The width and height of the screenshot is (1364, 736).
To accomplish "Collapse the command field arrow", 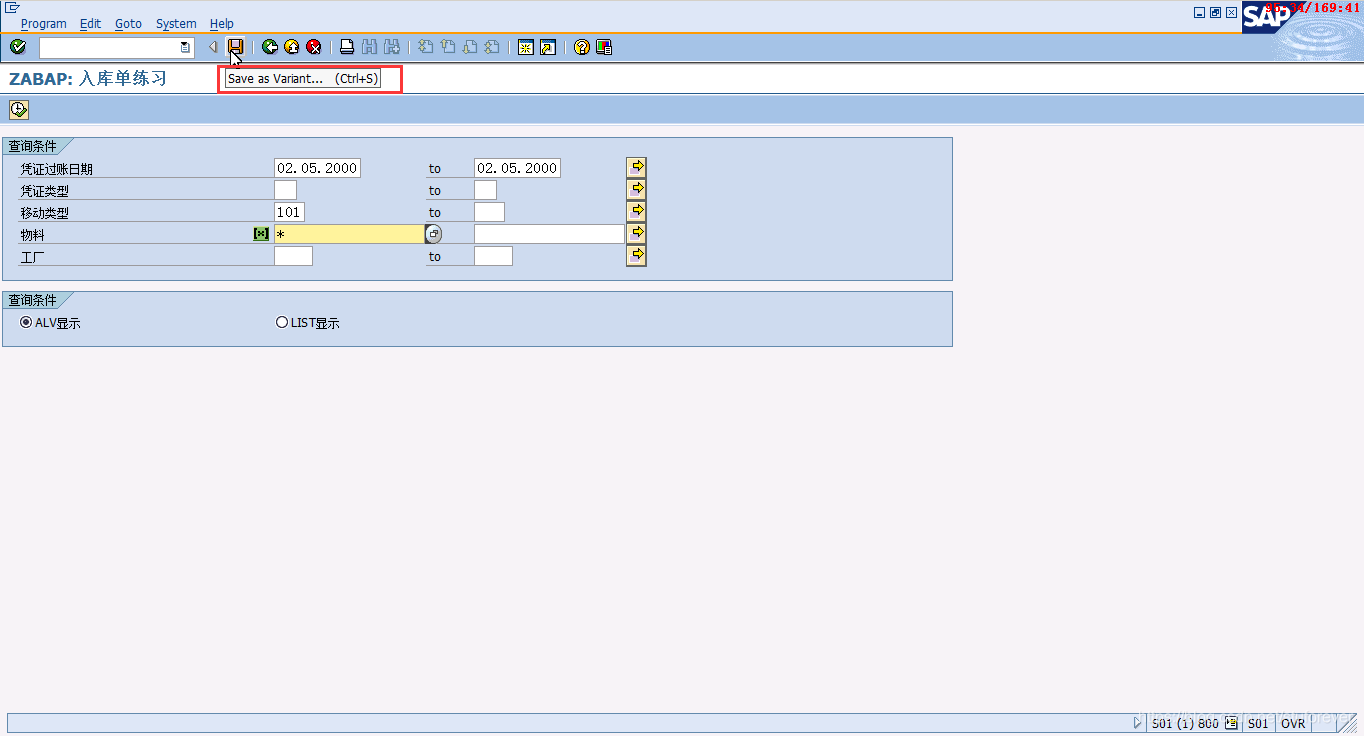I will (213, 47).
